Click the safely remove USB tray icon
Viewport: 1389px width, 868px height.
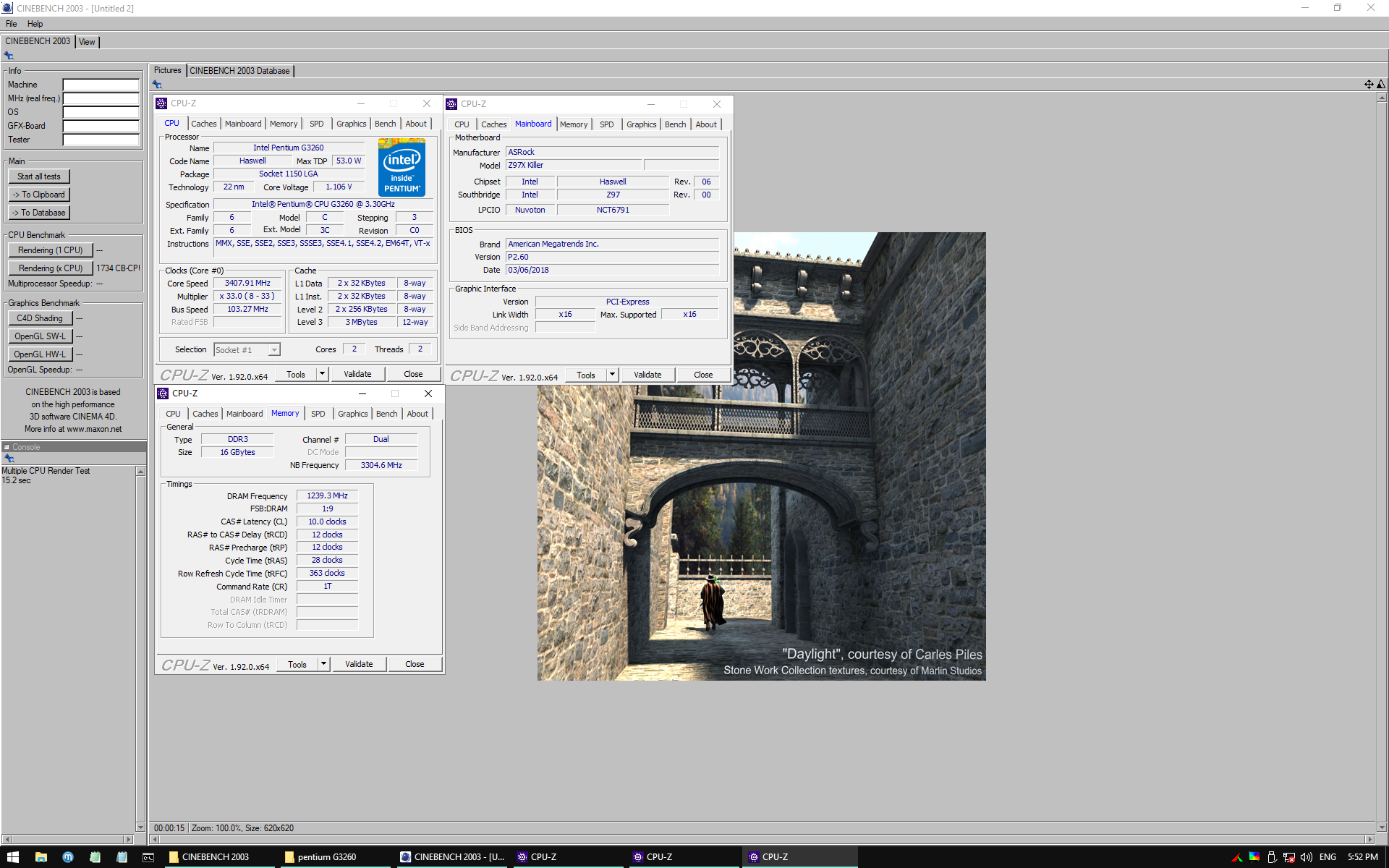click(1272, 857)
